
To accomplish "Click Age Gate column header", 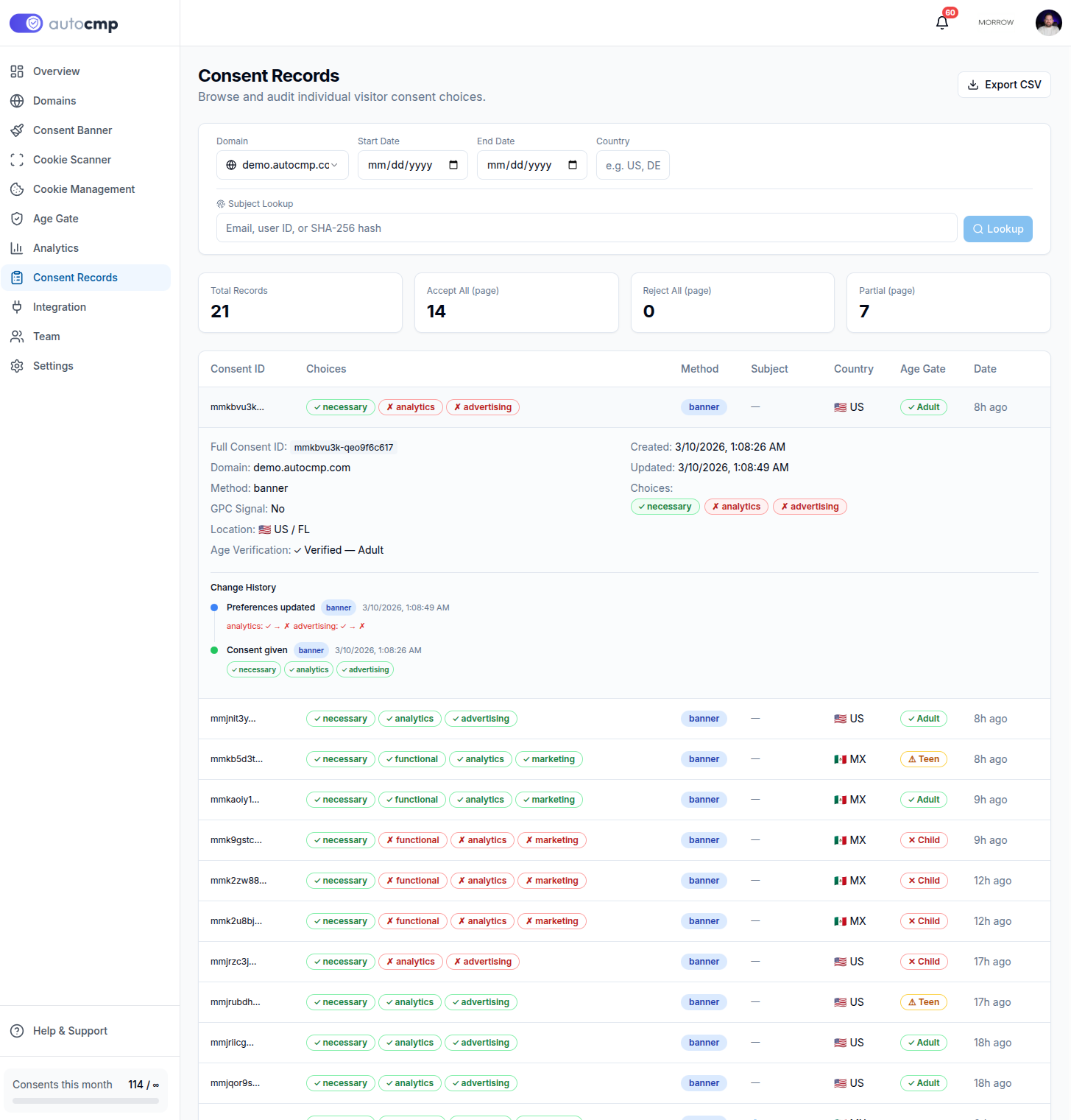I will click(x=923, y=369).
